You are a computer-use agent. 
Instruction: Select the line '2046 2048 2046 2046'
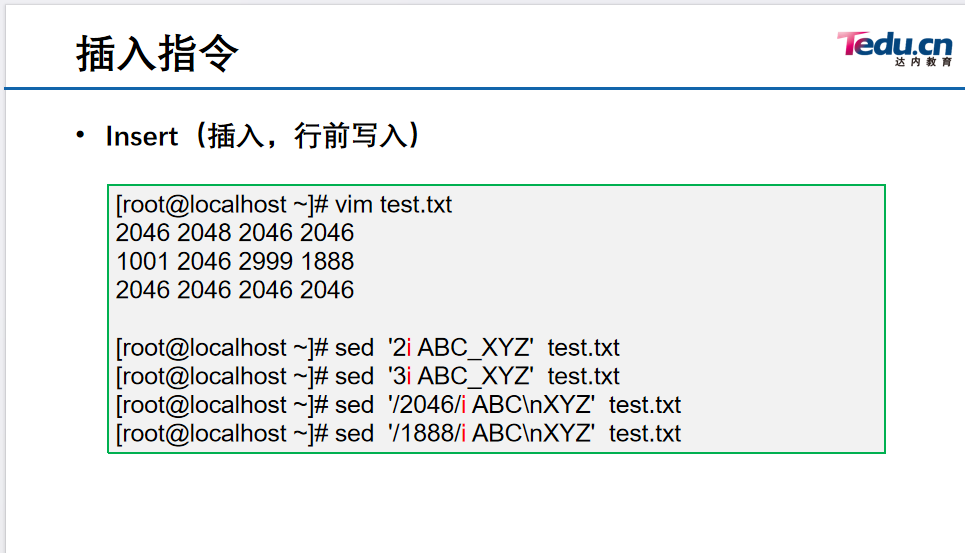[x=234, y=233]
